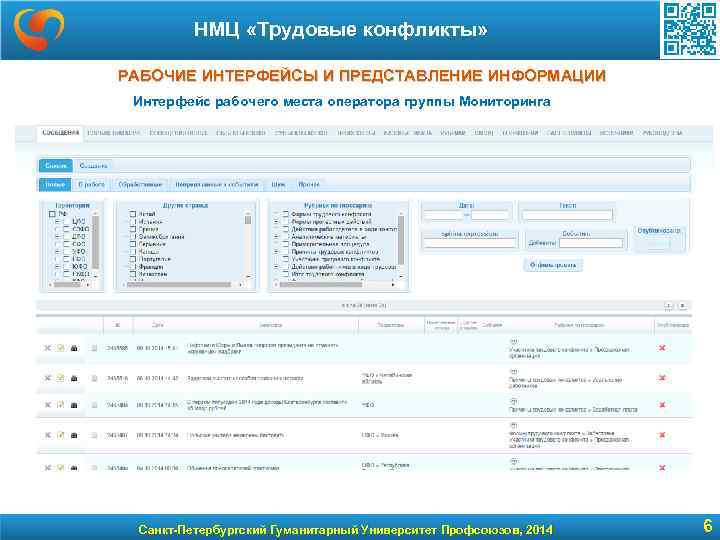Screen dimensions: 720x540
Task: Expand the ДФО territory node
Action: [x=58, y=236]
